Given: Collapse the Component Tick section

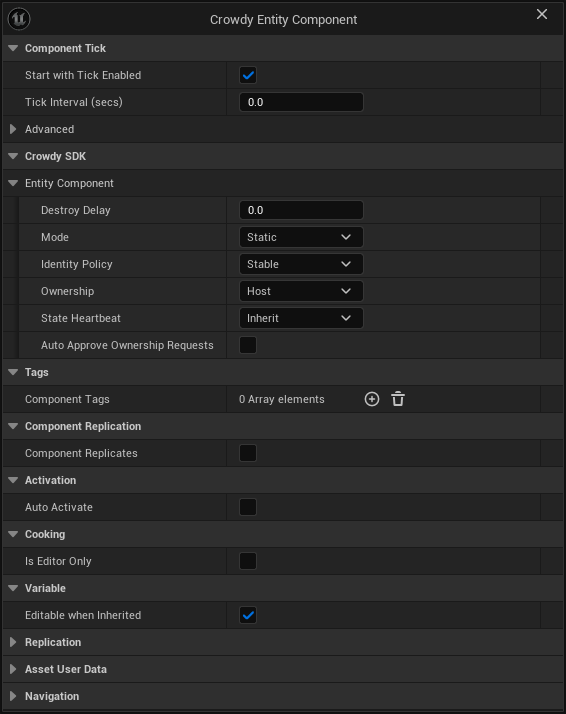Looking at the screenshot, I should pos(13,48).
